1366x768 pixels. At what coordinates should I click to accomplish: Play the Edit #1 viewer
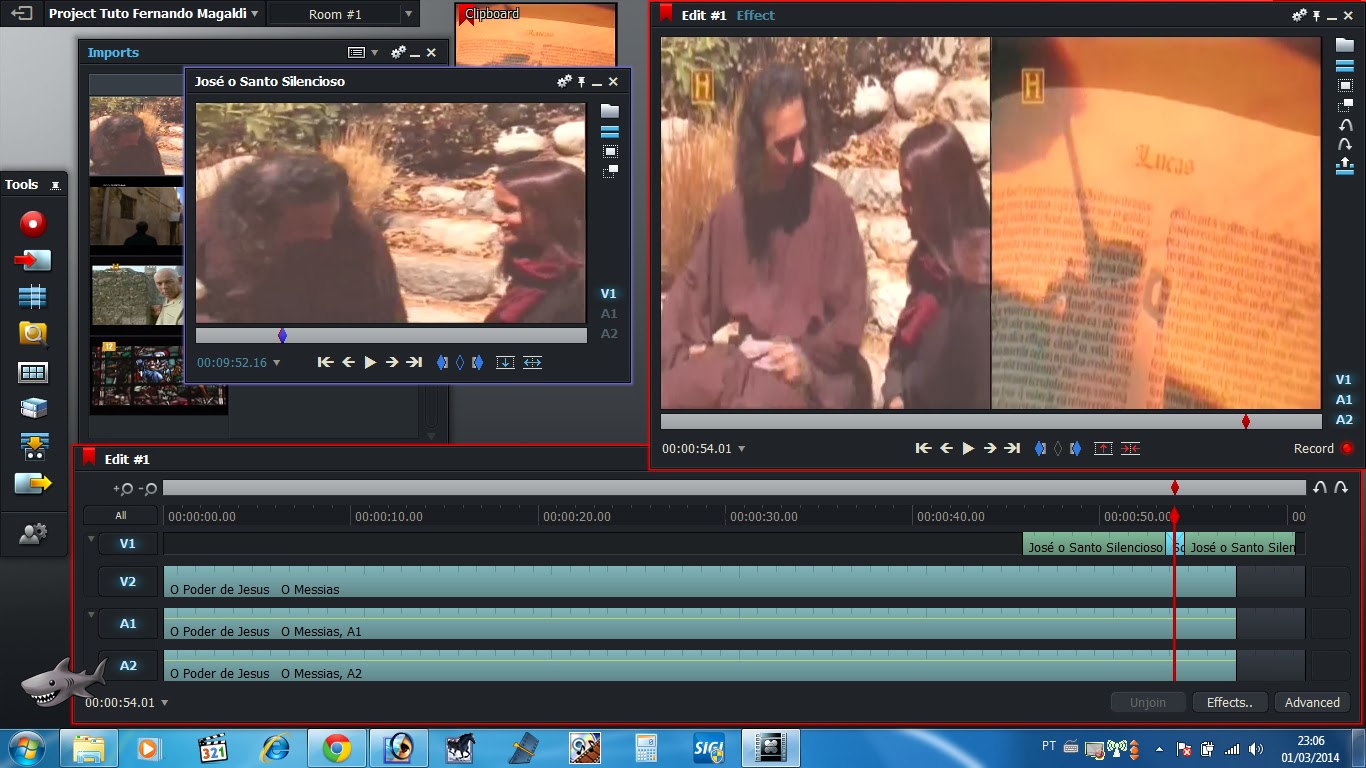tap(968, 448)
